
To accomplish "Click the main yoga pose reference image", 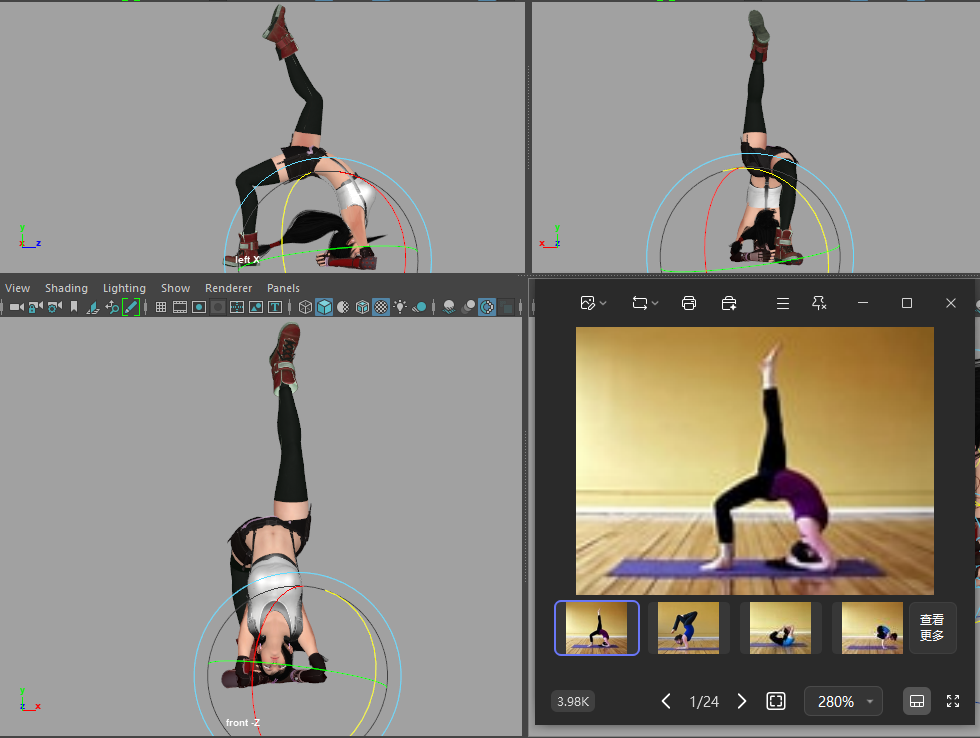I will pos(755,461).
